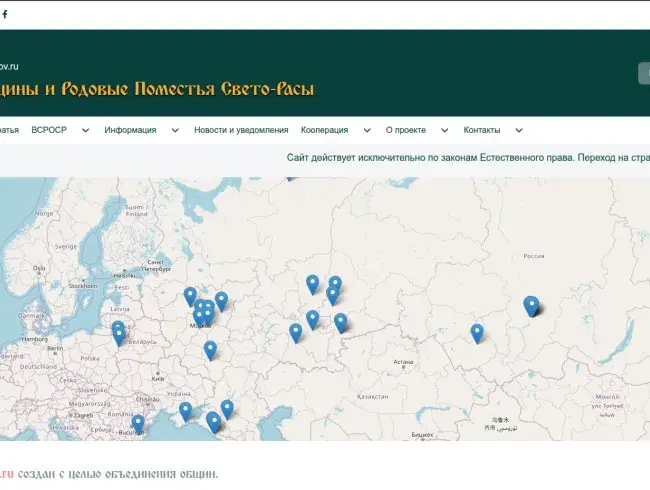Open the Контакты menu item
Image resolution: width=650 pixels, height=490 pixels.
pyautogui.click(x=482, y=130)
